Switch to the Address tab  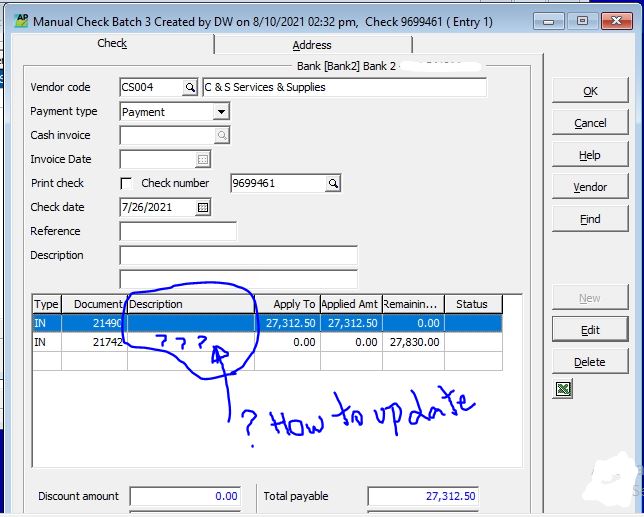coord(312,45)
